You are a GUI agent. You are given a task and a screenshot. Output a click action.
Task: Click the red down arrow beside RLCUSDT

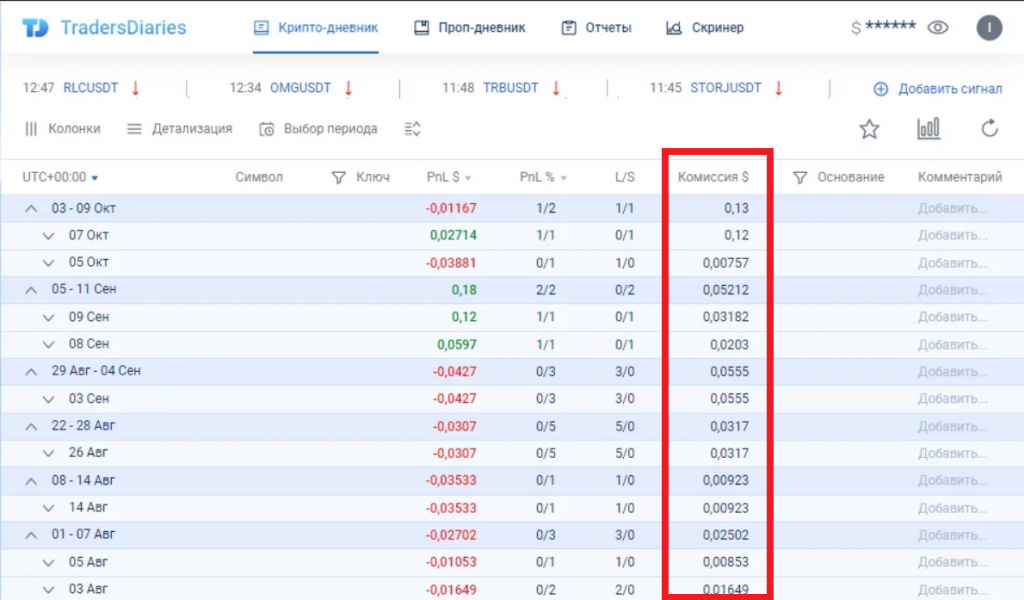point(135,88)
